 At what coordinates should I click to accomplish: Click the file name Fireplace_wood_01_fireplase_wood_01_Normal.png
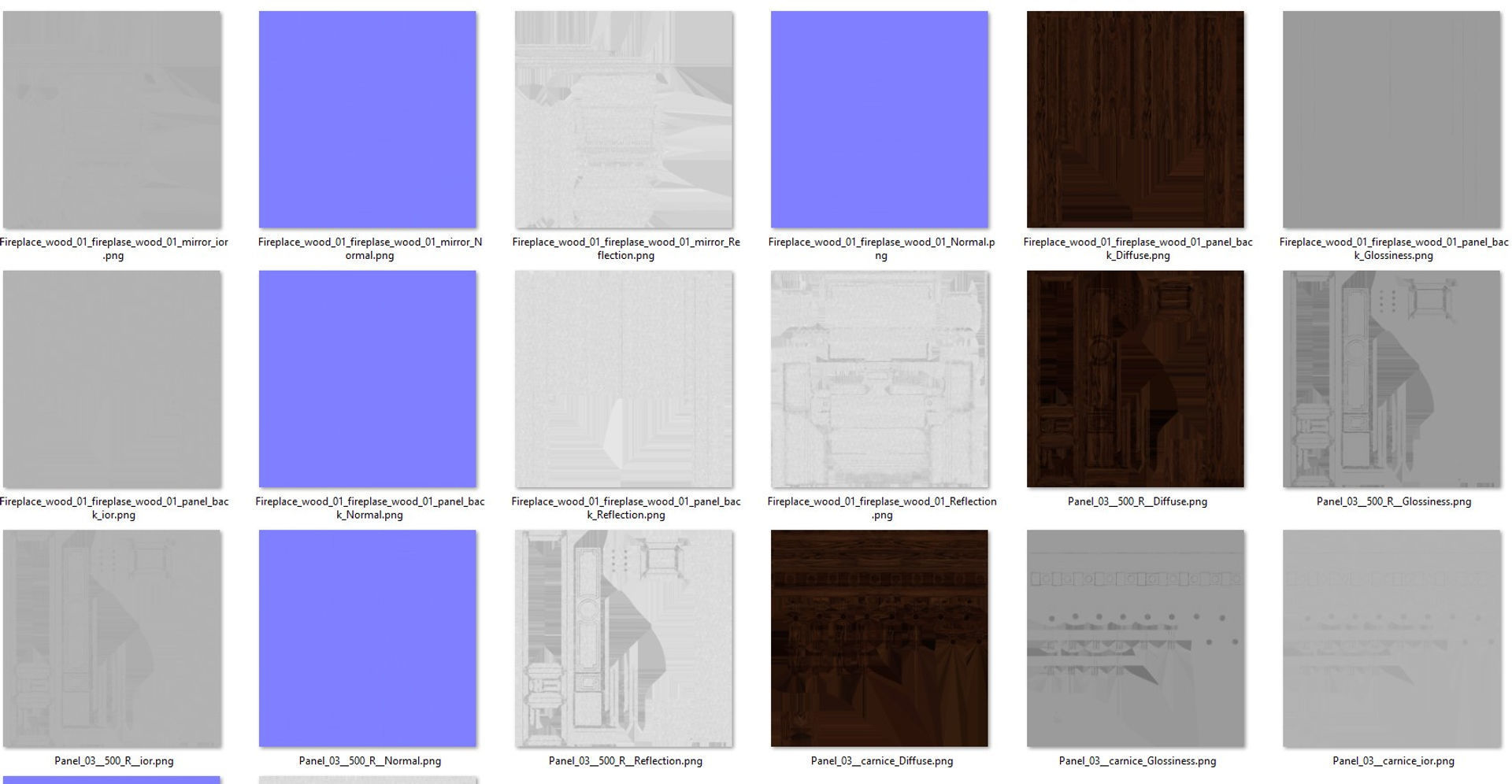tap(881, 249)
